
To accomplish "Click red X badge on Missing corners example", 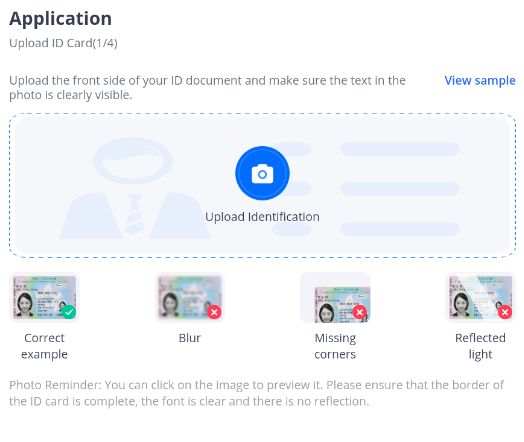I will [360, 312].
